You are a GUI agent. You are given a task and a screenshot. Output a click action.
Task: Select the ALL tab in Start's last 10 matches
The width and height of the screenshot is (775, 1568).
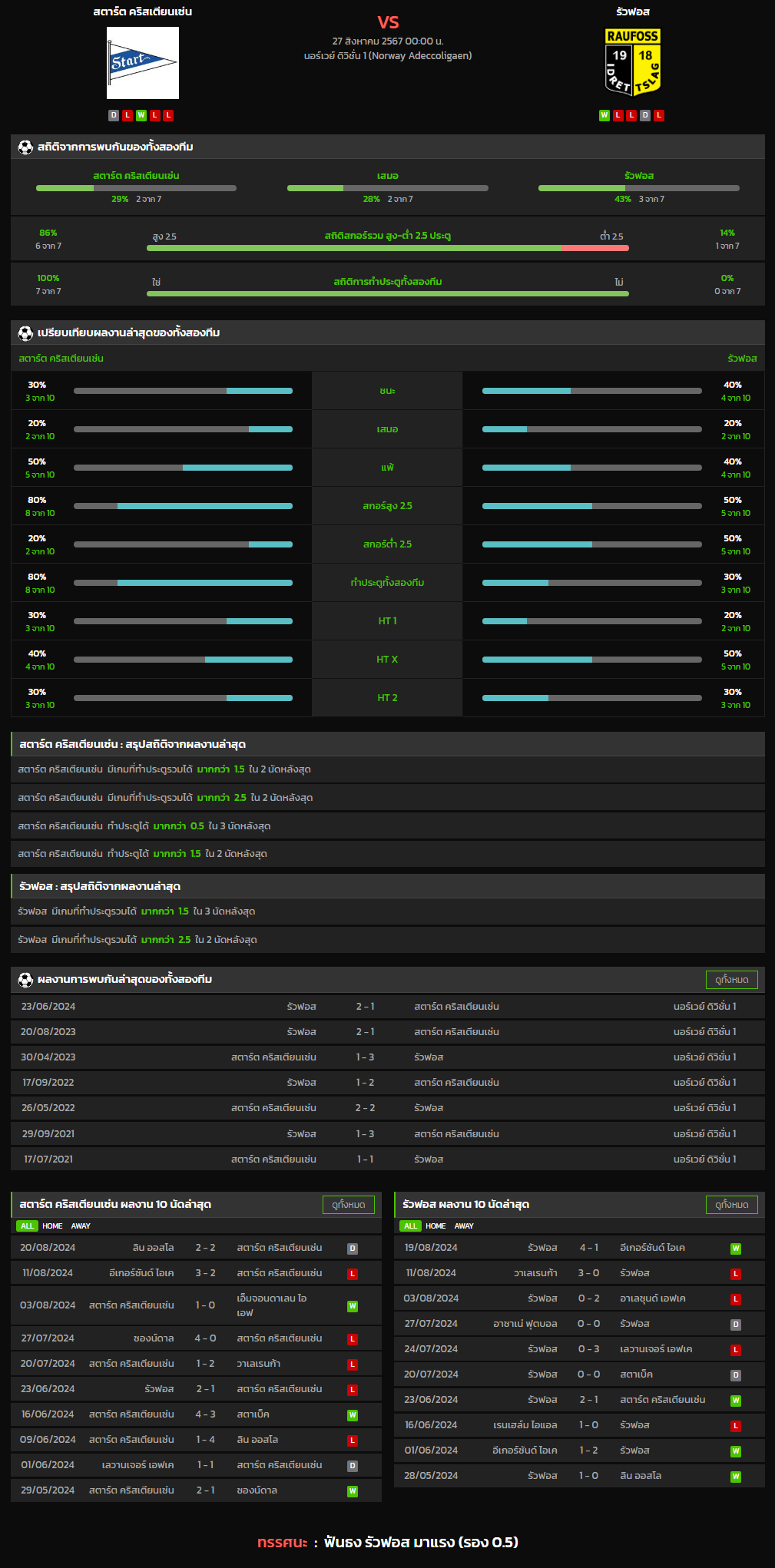click(x=27, y=1226)
